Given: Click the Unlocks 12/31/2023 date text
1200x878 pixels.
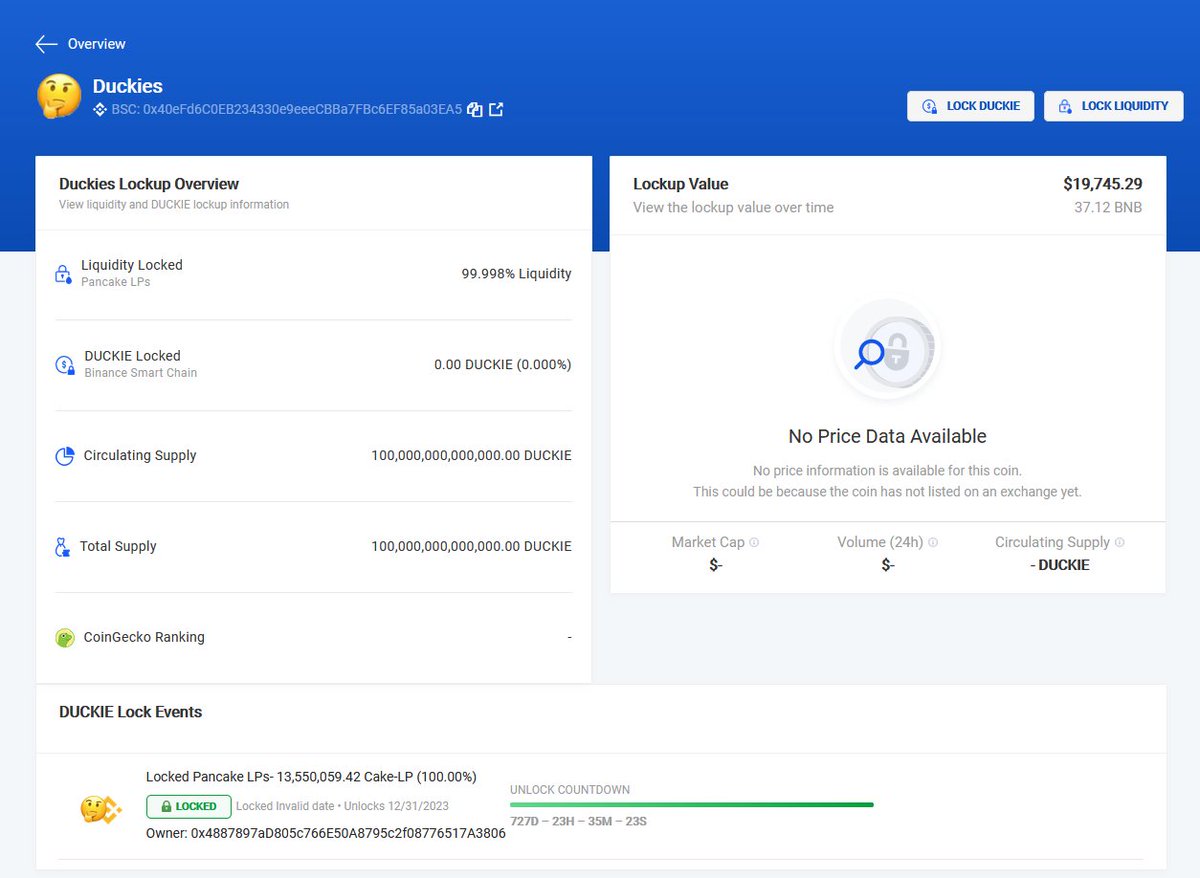Looking at the screenshot, I should click(x=396, y=806).
